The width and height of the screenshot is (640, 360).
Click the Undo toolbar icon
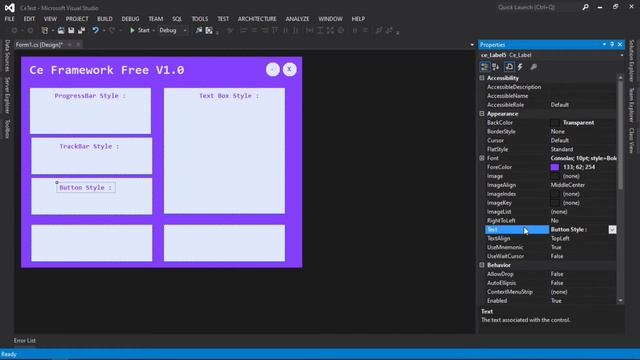coord(96,30)
